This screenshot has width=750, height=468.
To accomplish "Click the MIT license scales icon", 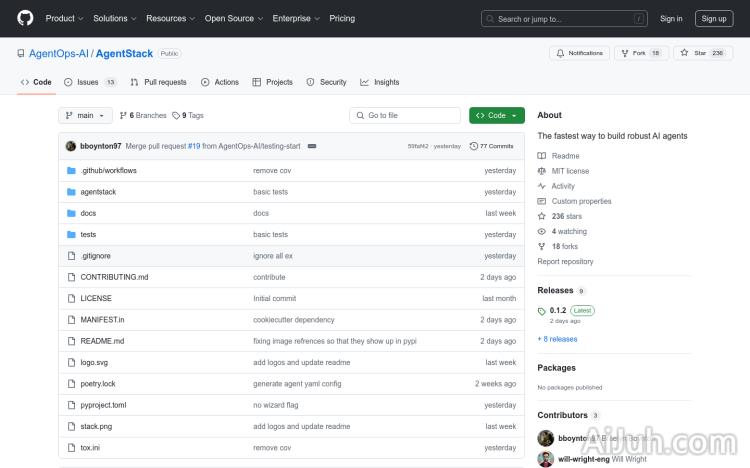I will tap(541, 171).
